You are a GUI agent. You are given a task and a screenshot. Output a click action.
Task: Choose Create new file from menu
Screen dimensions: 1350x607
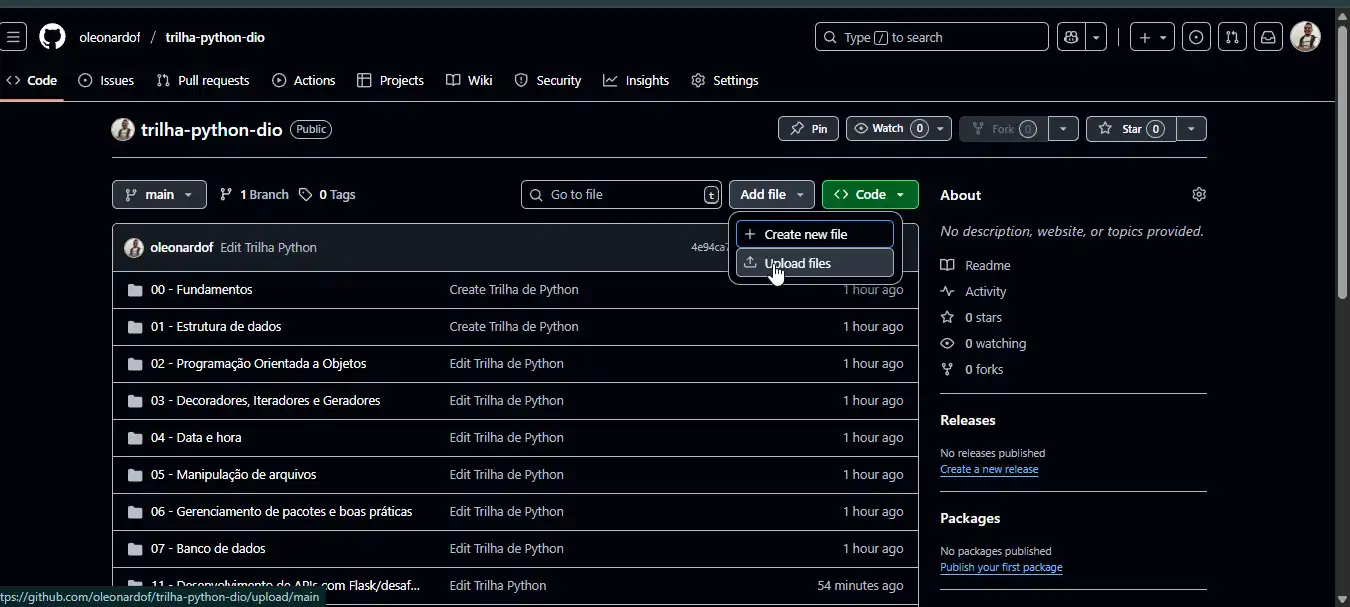815,234
